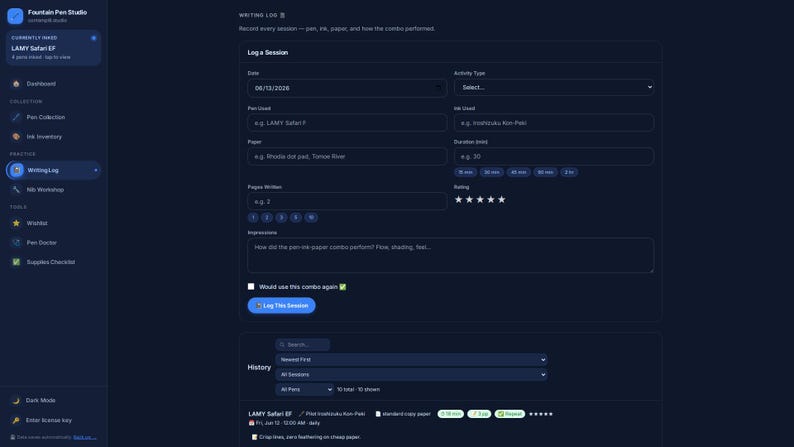The width and height of the screenshot is (794, 447).
Task: Click the blue dot in Currently Inked card
Action: coord(94,38)
